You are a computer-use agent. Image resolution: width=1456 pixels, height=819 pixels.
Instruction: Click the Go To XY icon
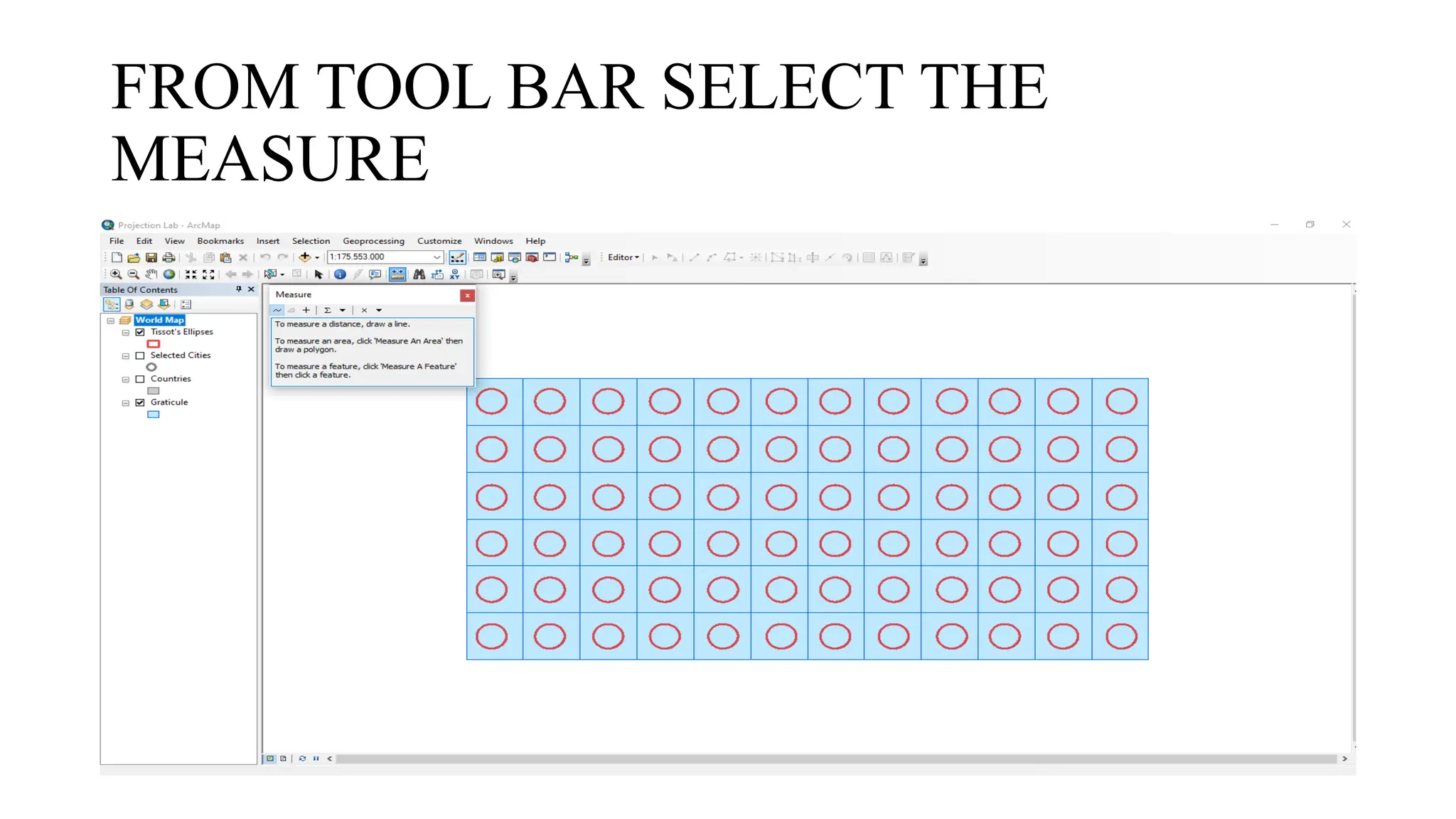click(455, 274)
